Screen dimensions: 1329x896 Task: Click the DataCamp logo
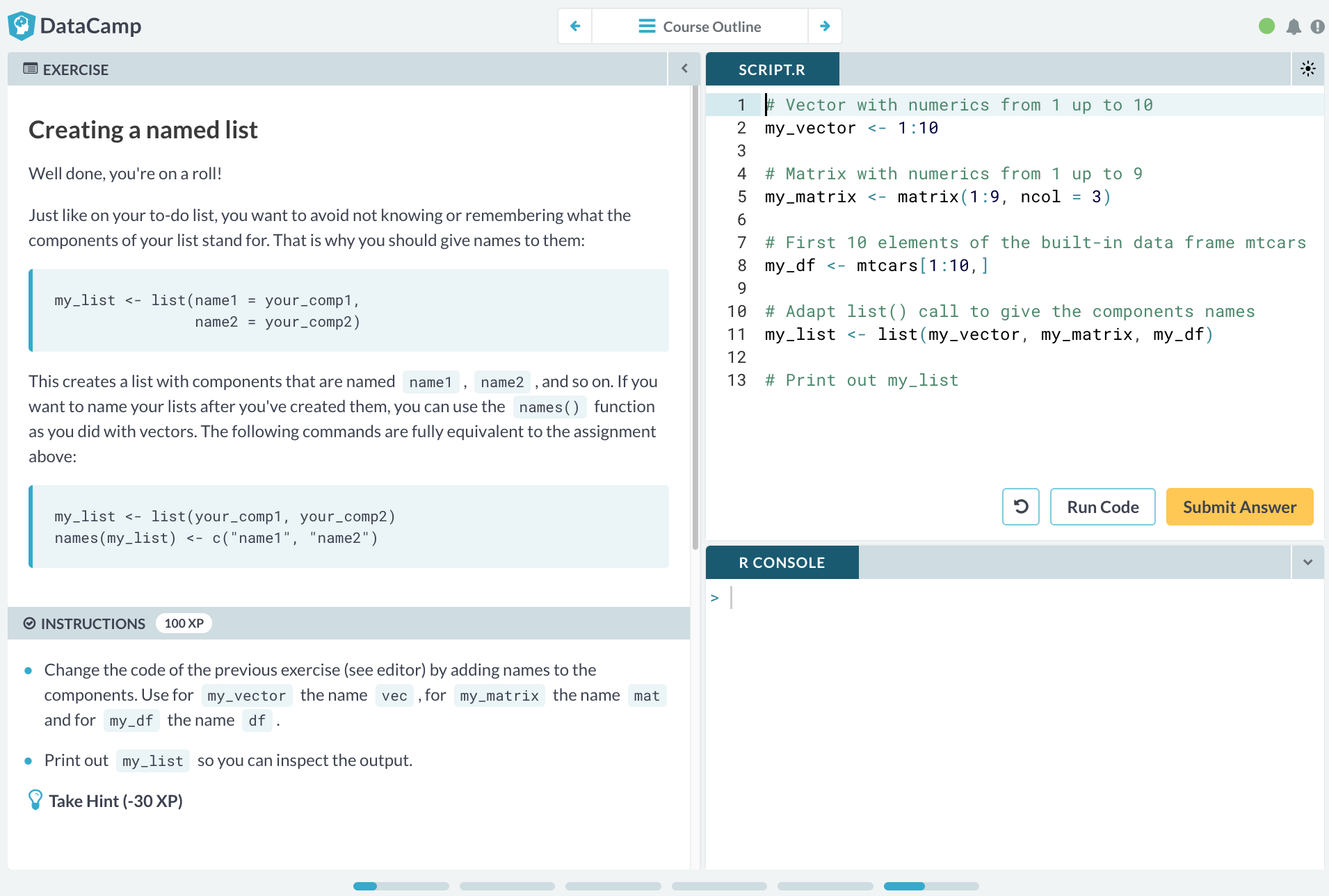tap(74, 26)
